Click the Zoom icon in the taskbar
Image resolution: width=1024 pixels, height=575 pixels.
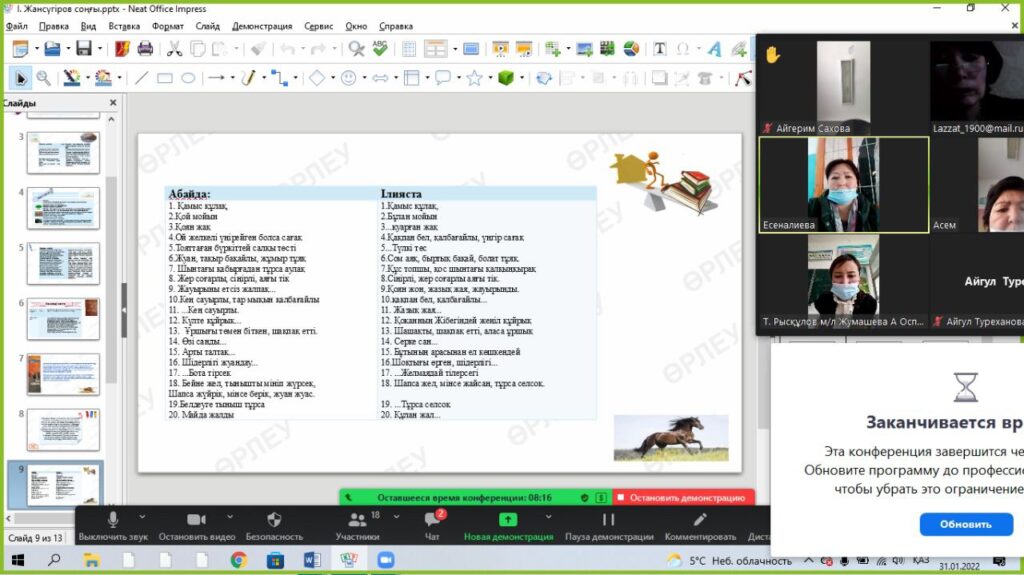click(385, 560)
